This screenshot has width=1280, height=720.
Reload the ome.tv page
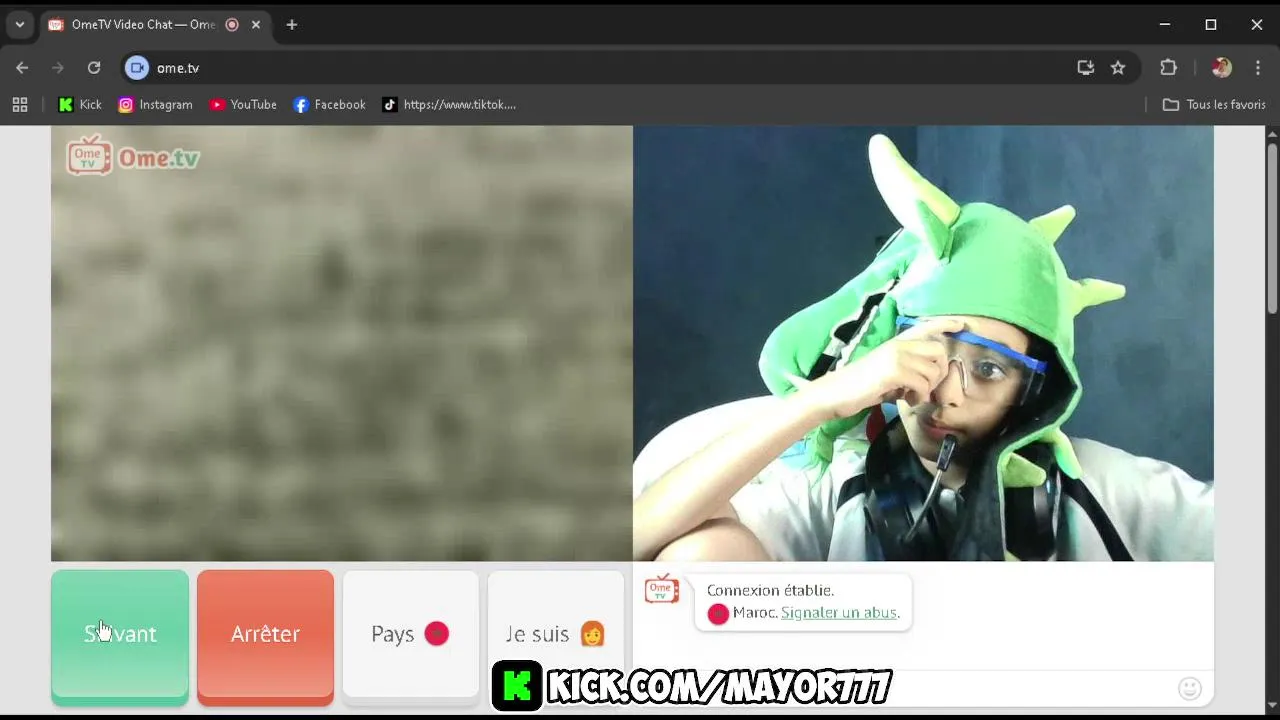[94, 68]
